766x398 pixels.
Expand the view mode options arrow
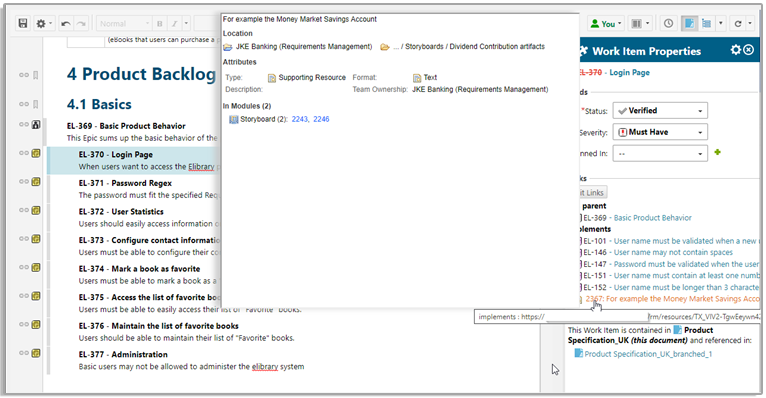point(721,23)
